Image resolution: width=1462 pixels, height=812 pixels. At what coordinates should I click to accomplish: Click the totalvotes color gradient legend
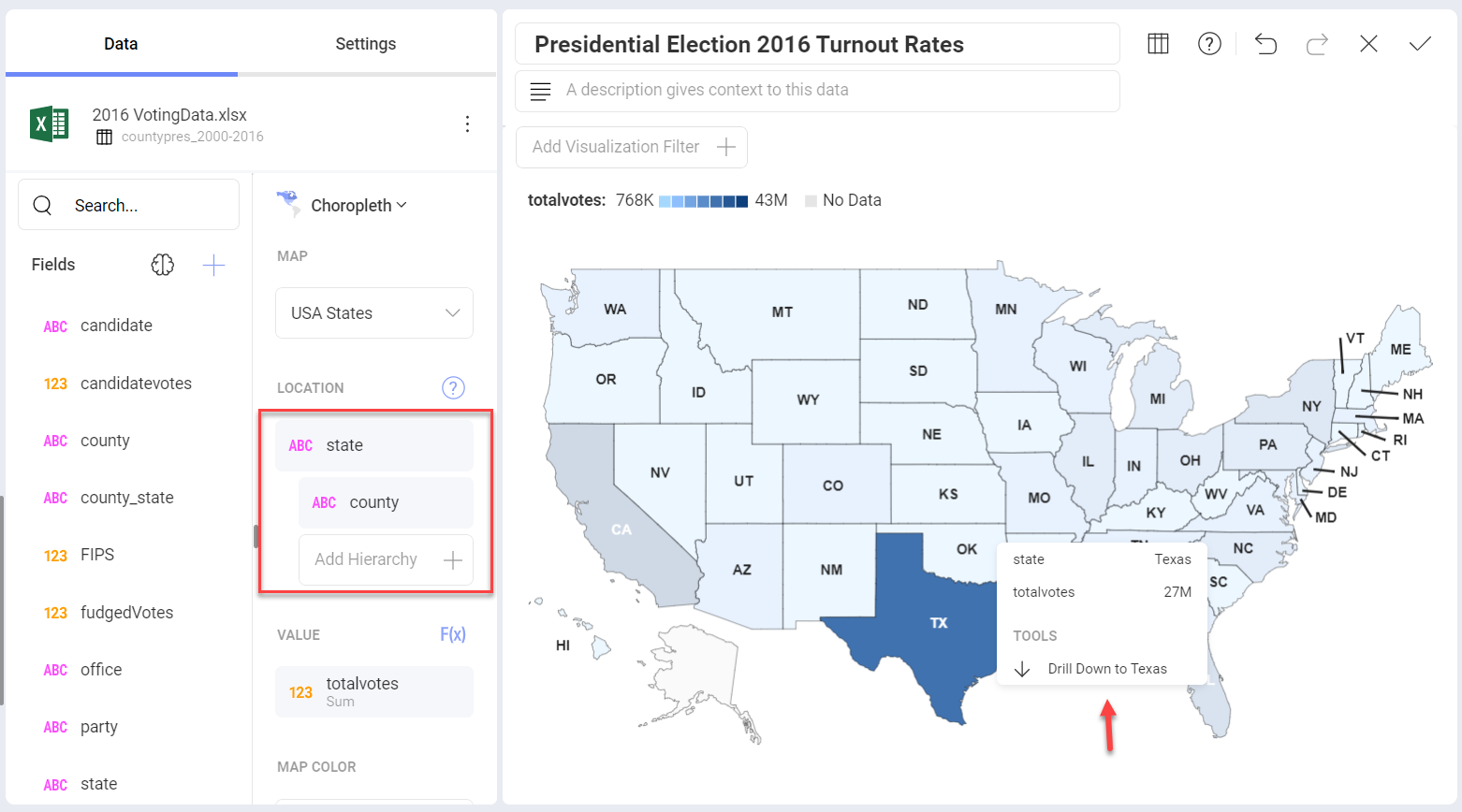[x=703, y=200]
